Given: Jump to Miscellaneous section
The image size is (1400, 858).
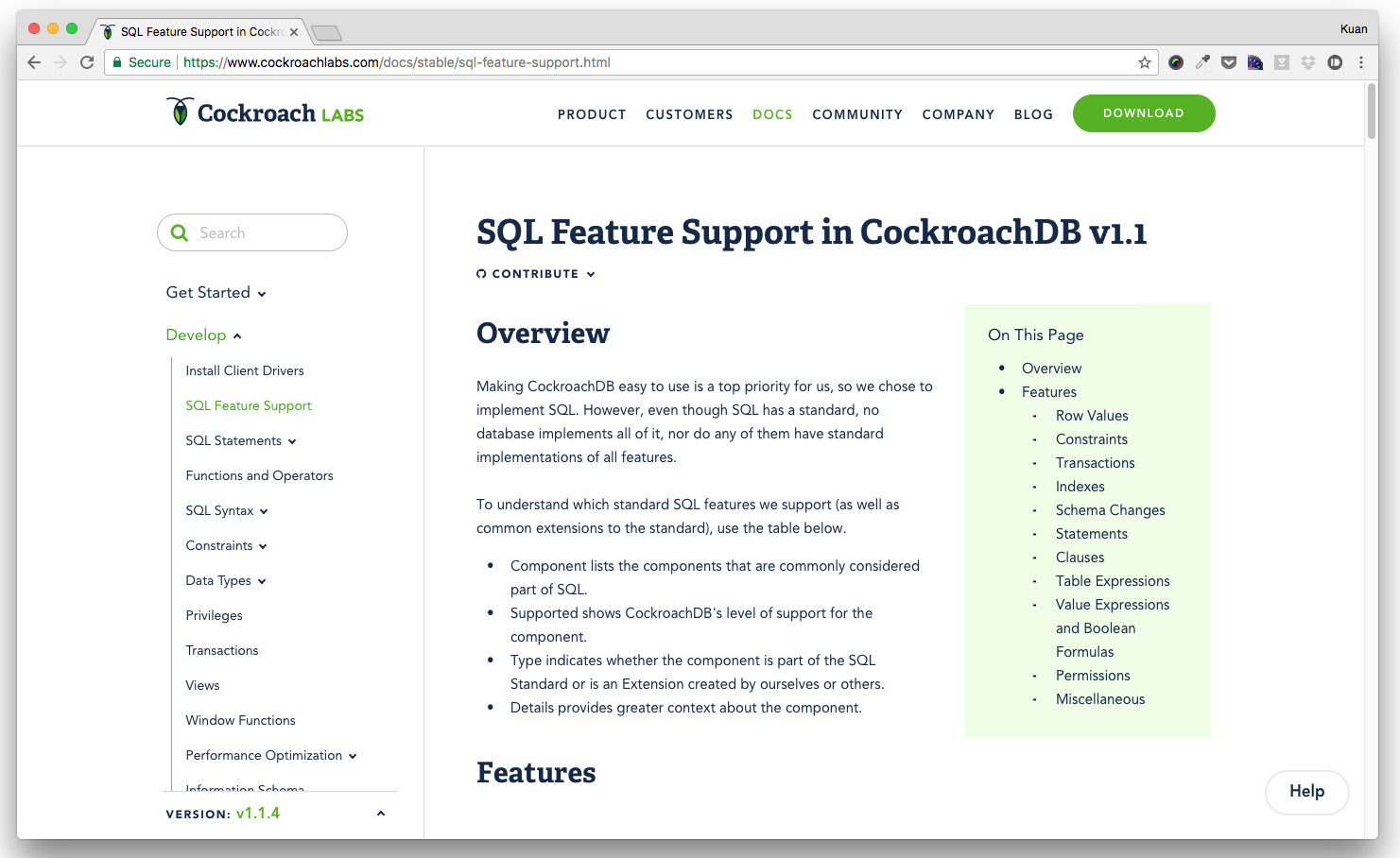Looking at the screenshot, I should tap(1100, 699).
